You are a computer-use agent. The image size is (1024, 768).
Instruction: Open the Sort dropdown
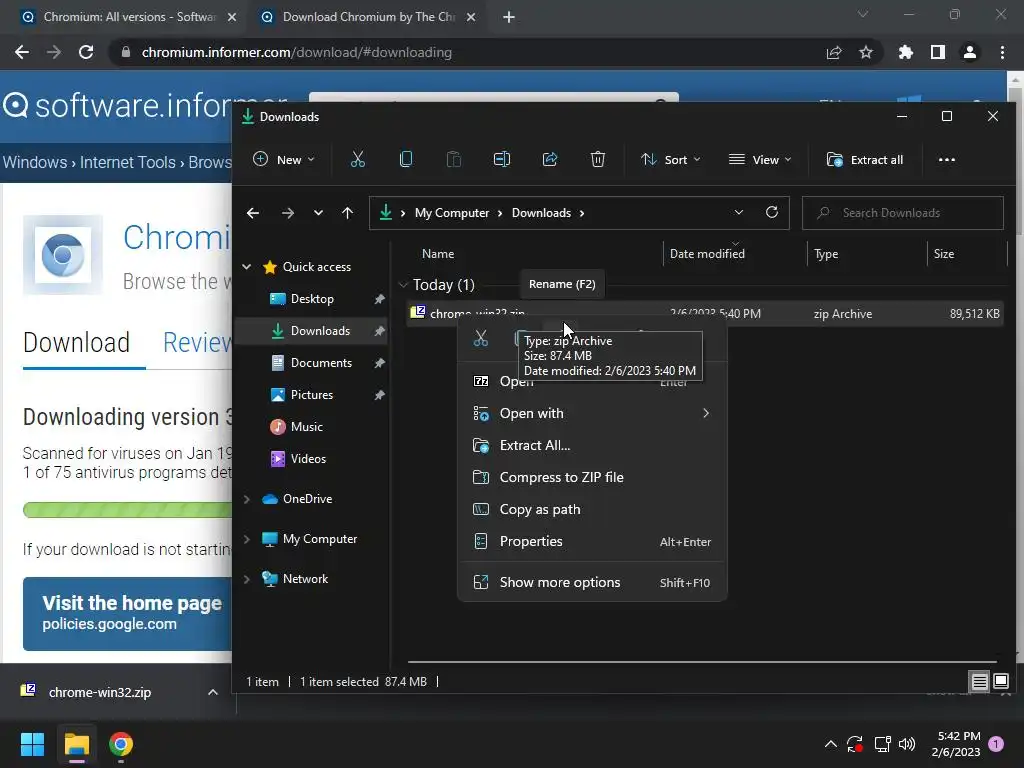[671, 159]
